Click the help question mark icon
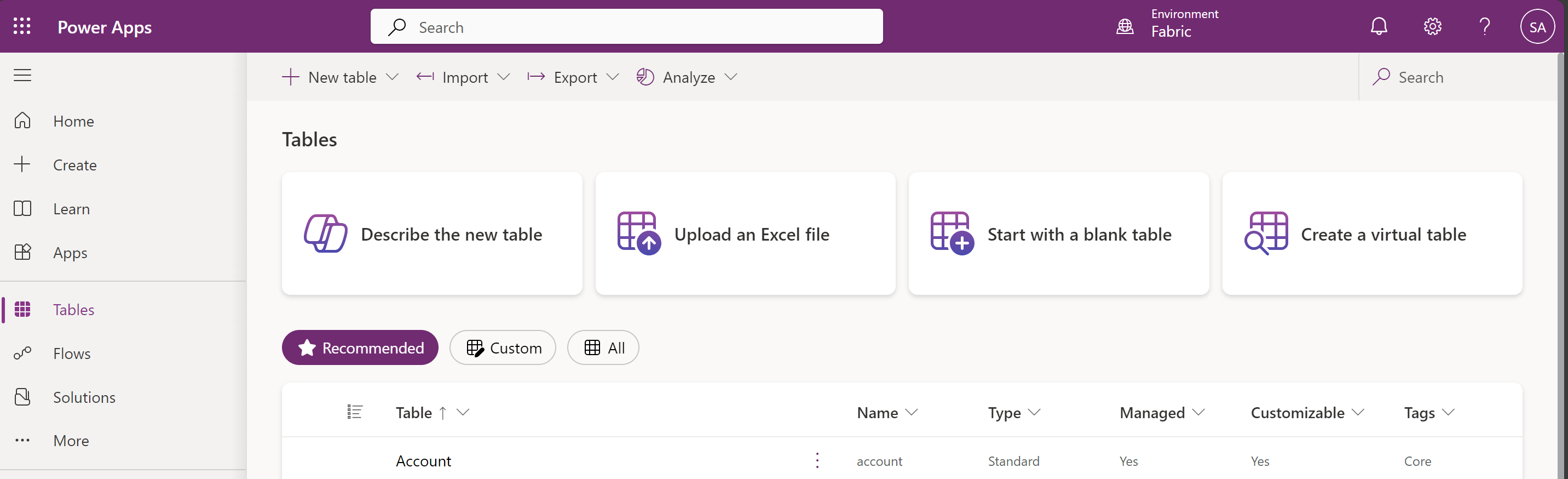Image resolution: width=1568 pixels, height=479 pixels. (1485, 26)
